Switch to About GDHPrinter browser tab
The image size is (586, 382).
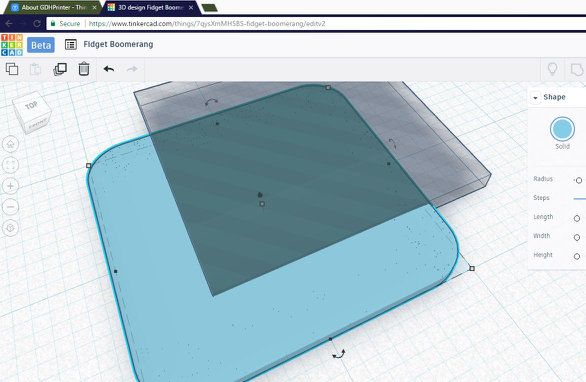(53, 7)
